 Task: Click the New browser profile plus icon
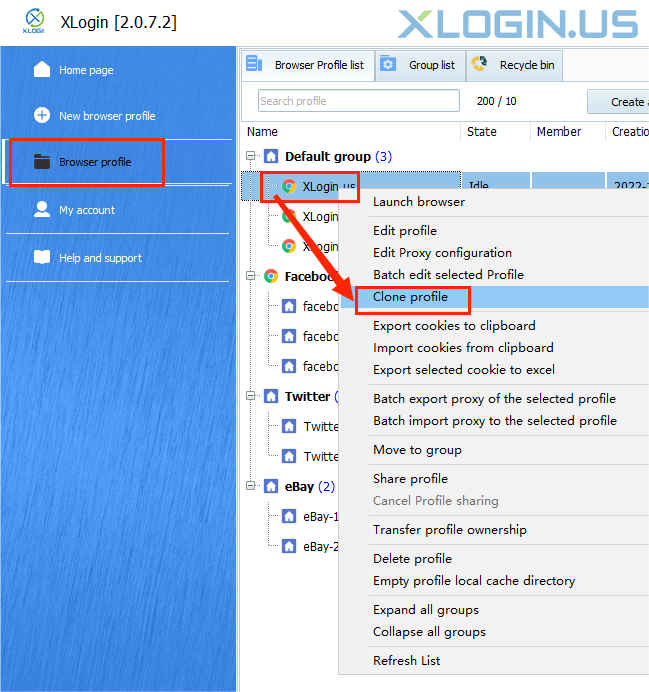(42, 116)
